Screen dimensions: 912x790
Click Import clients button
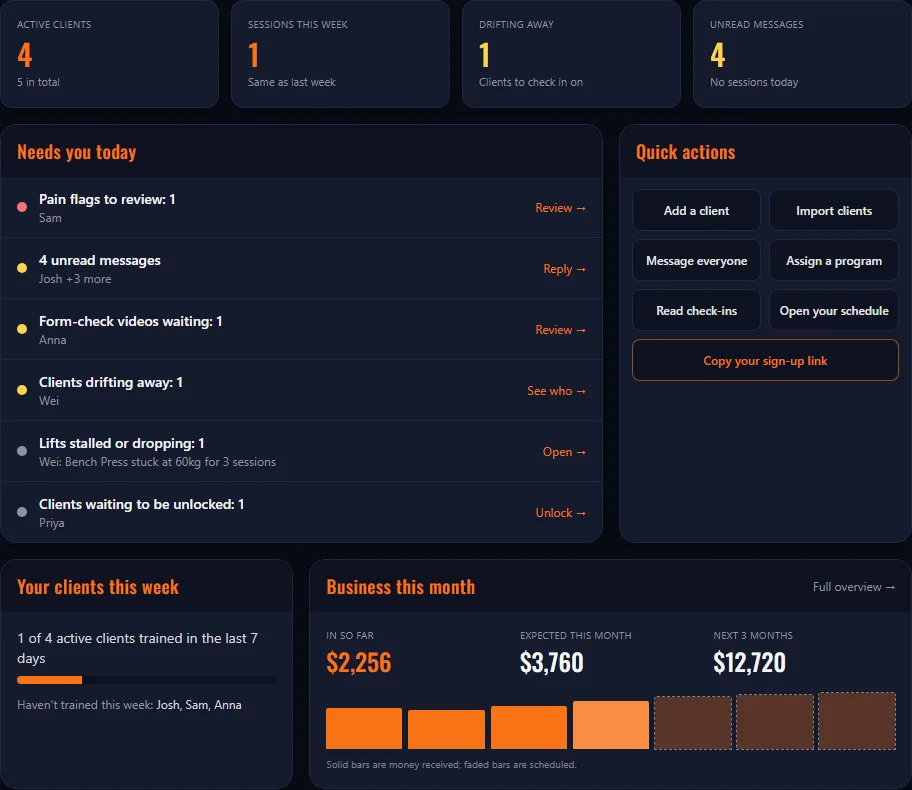833,211
